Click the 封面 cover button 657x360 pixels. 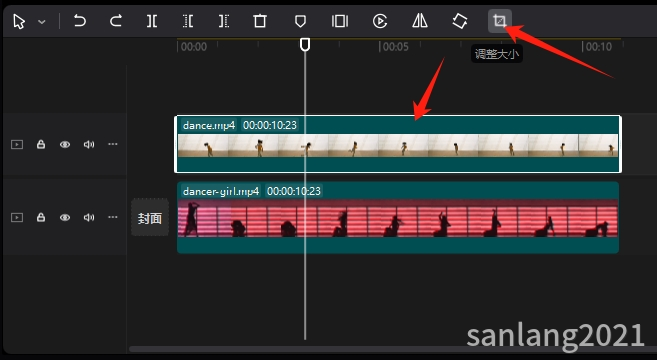(x=150, y=218)
